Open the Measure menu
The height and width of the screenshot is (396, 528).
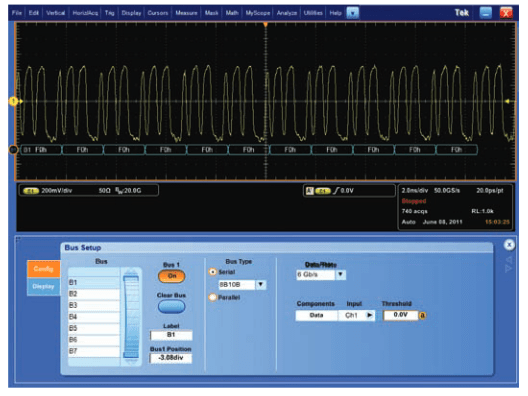tap(186, 13)
